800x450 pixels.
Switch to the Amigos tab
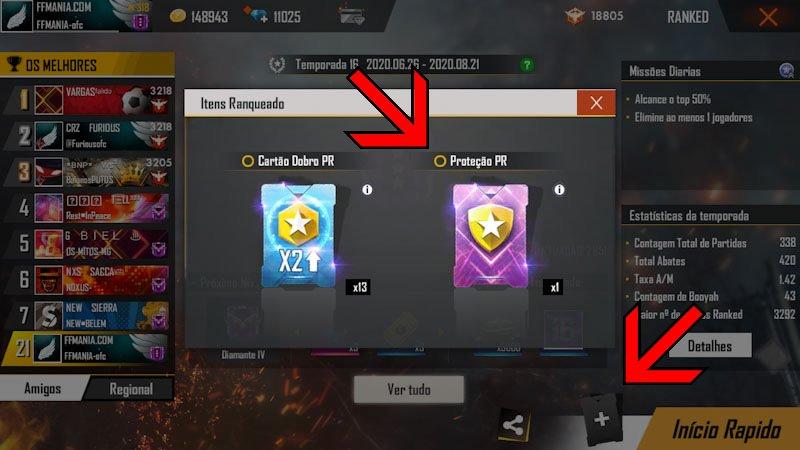43,389
